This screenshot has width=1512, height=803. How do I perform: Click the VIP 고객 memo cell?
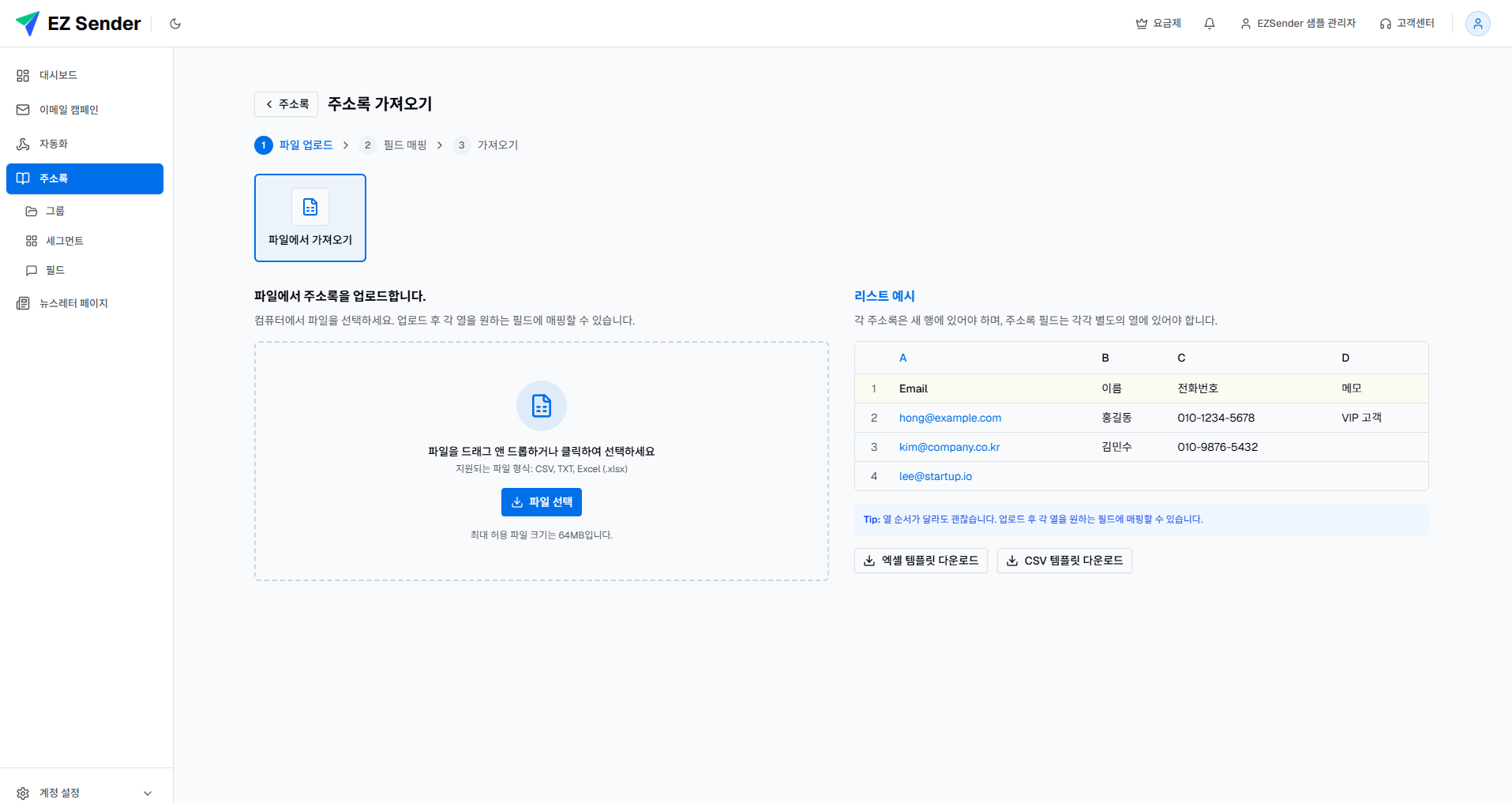pos(1361,418)
